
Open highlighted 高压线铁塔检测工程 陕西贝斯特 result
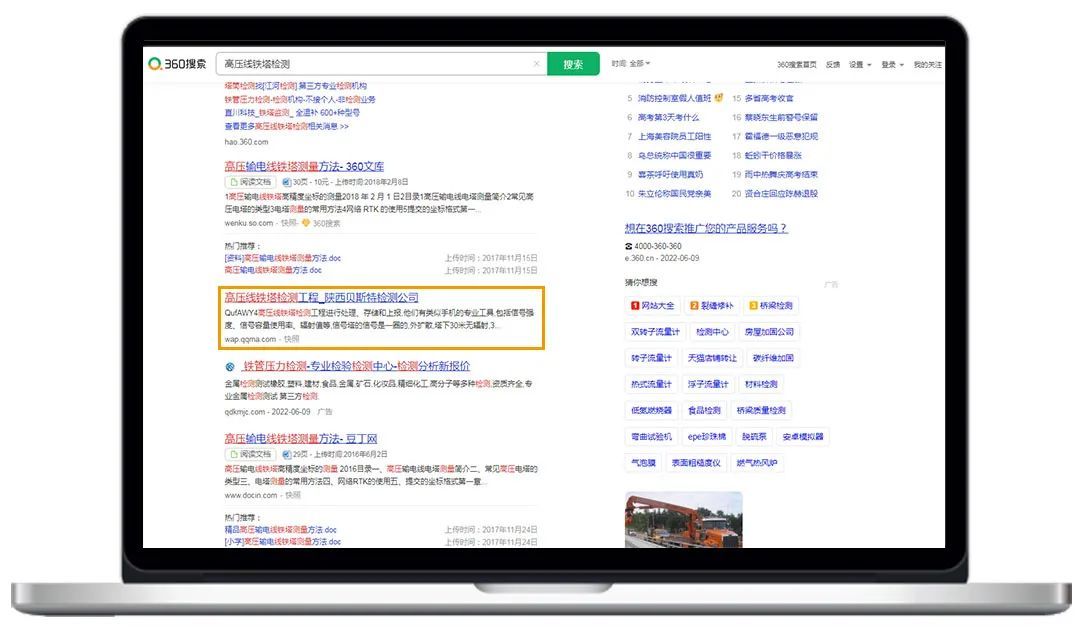point(321,297)
